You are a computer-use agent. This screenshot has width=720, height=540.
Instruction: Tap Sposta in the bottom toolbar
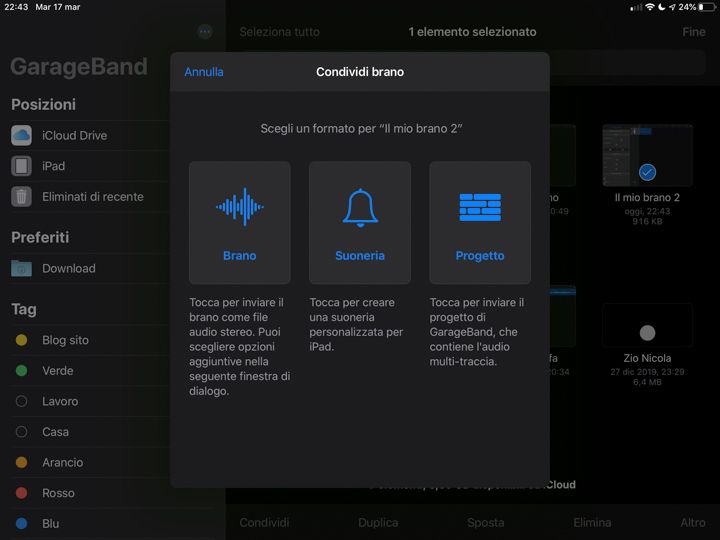(x=485, y=523)
